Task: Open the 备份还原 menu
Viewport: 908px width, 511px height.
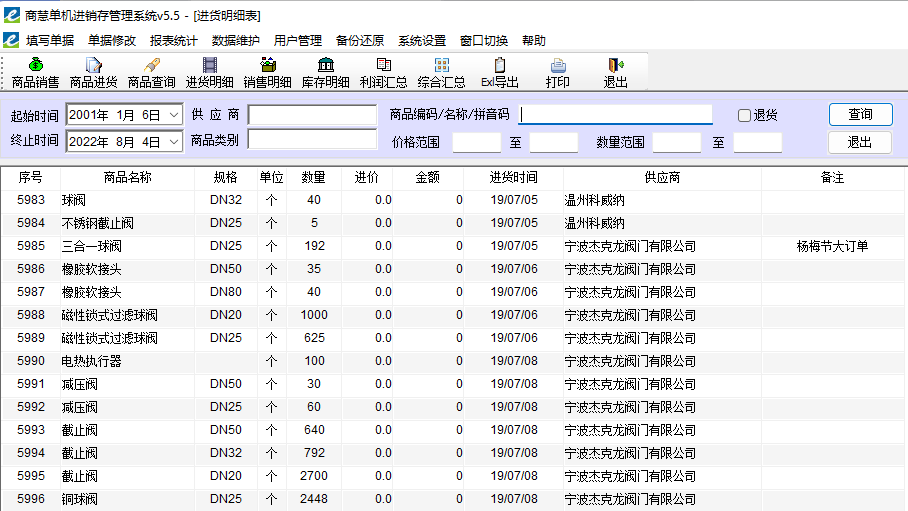Action: [360, 41]
